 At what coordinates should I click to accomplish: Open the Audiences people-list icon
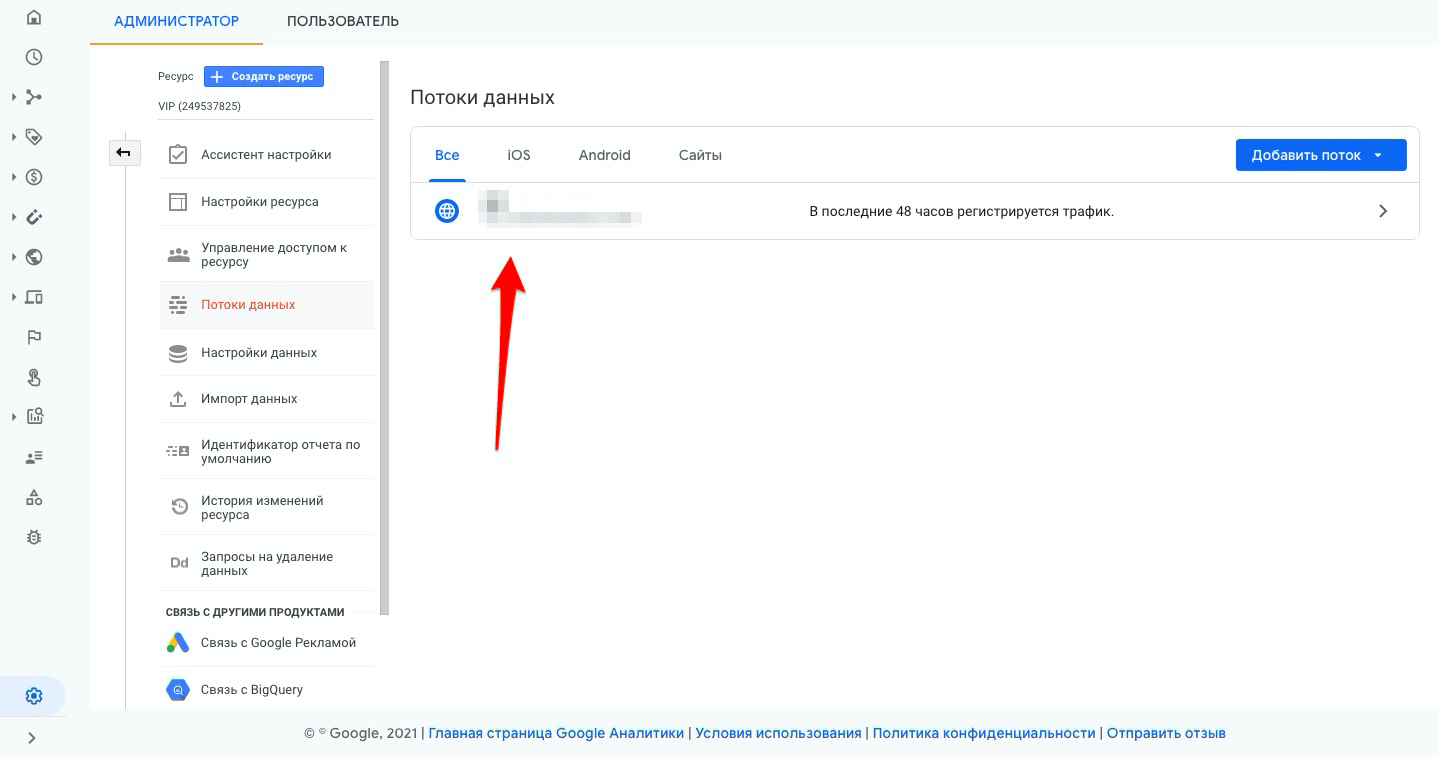[34, 457]
